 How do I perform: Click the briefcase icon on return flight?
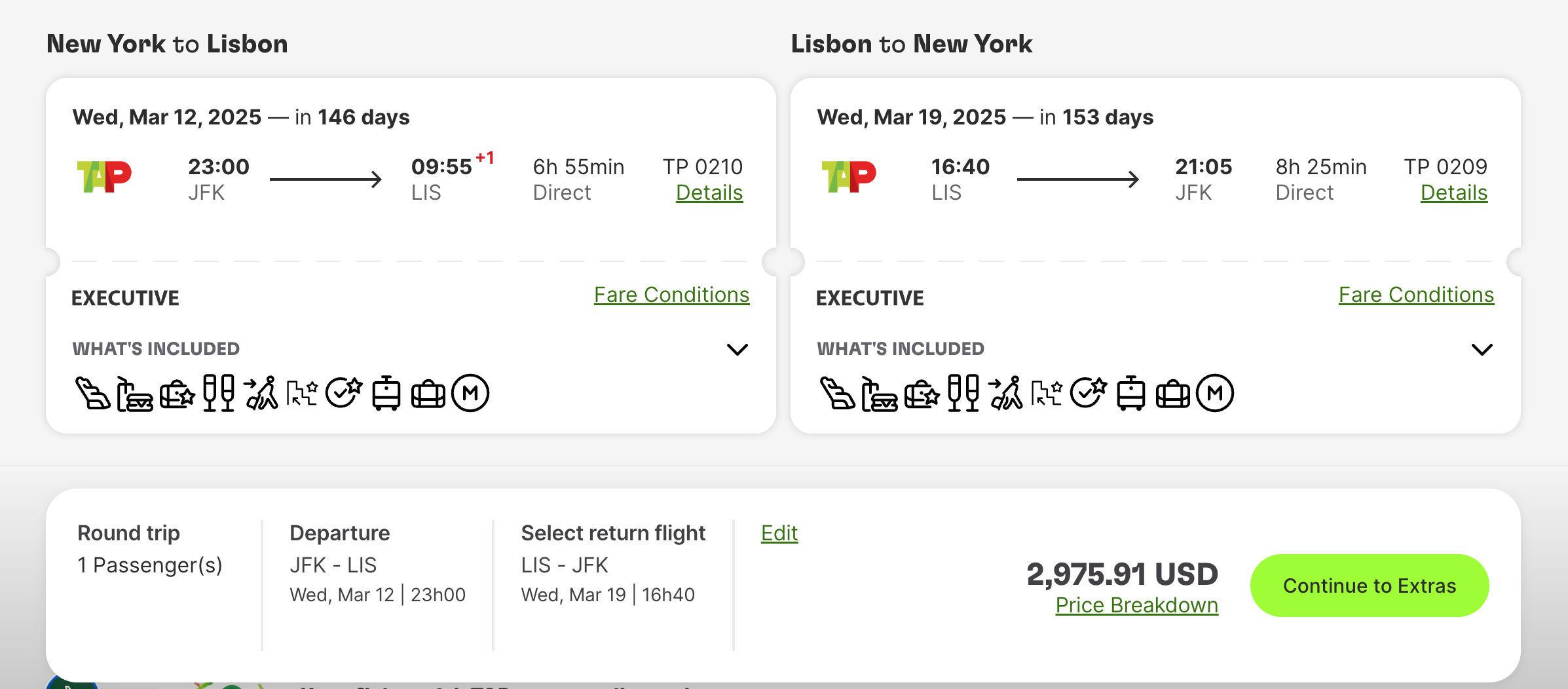pyautogui.click(x=1172, y=394)
